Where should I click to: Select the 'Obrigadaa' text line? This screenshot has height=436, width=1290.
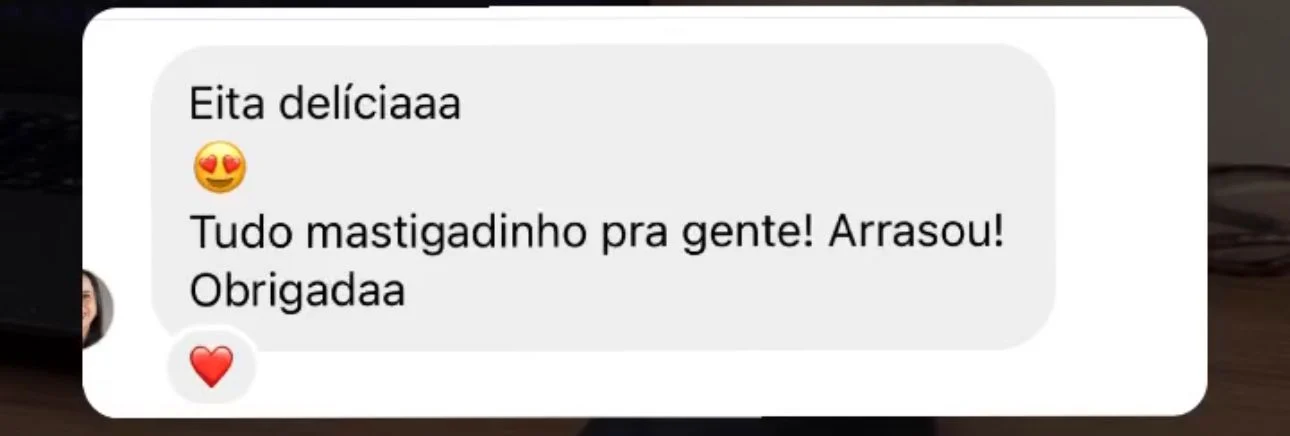297,291
